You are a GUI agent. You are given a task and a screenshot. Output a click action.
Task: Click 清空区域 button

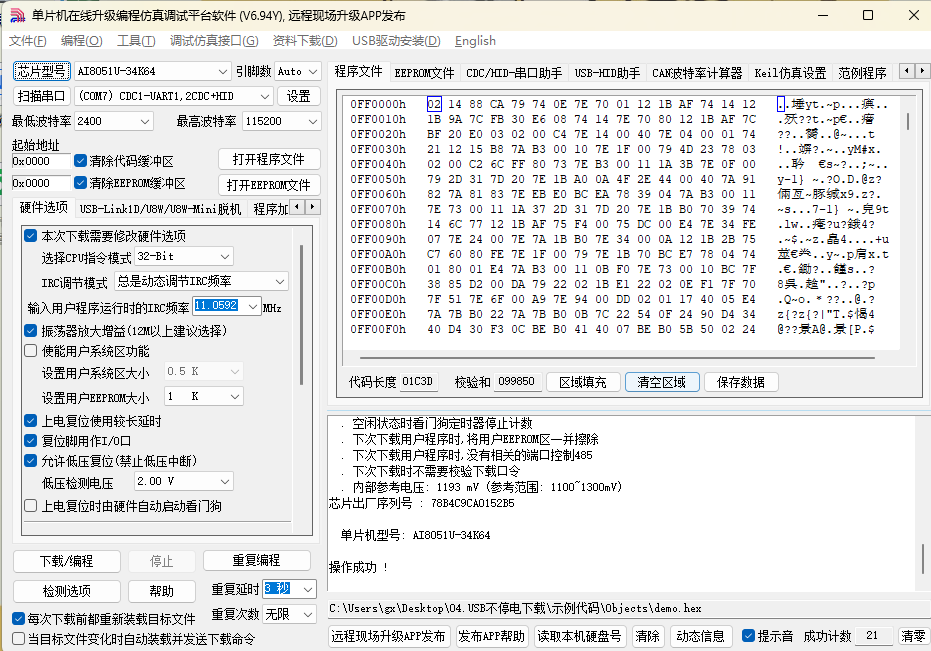click(661, 382)
